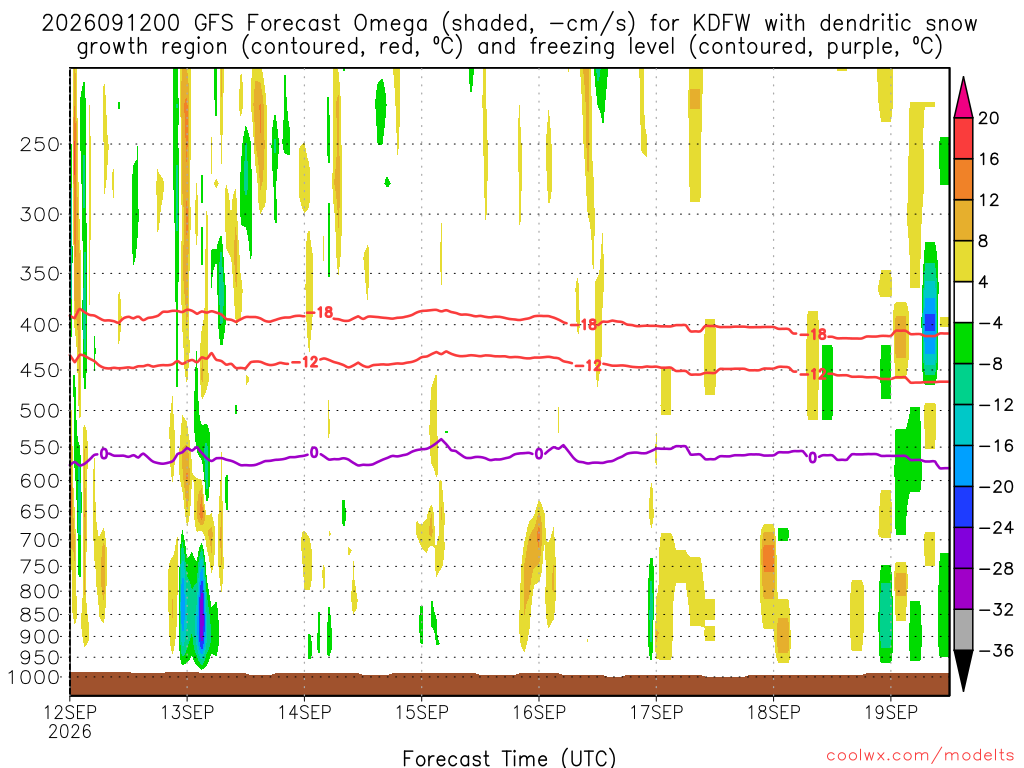Image resolution: width=1024 pixels, height=768 pixels.
Task: Click the red -12 contour label near 16SEP
Action: click(588, 366)
